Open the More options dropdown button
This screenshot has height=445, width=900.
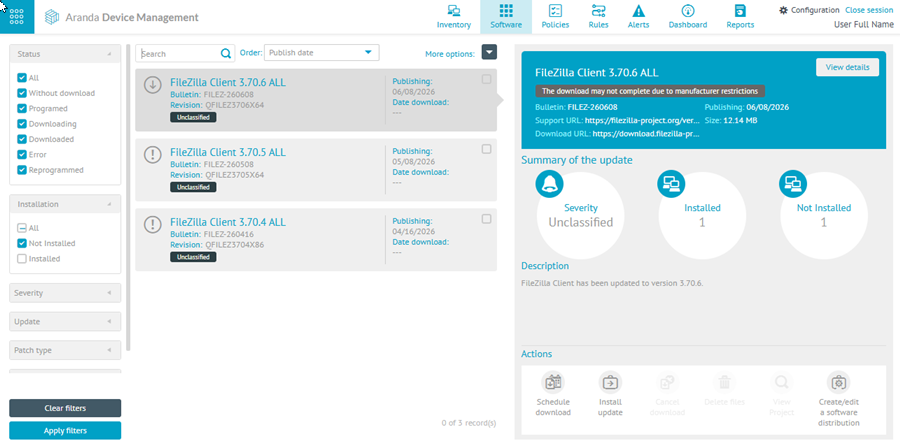coord(489,52)
